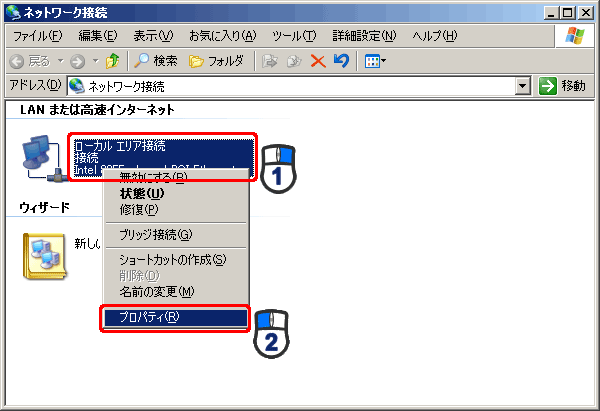
Task: Expand the address bar dropdown
Action: point(523,86)
